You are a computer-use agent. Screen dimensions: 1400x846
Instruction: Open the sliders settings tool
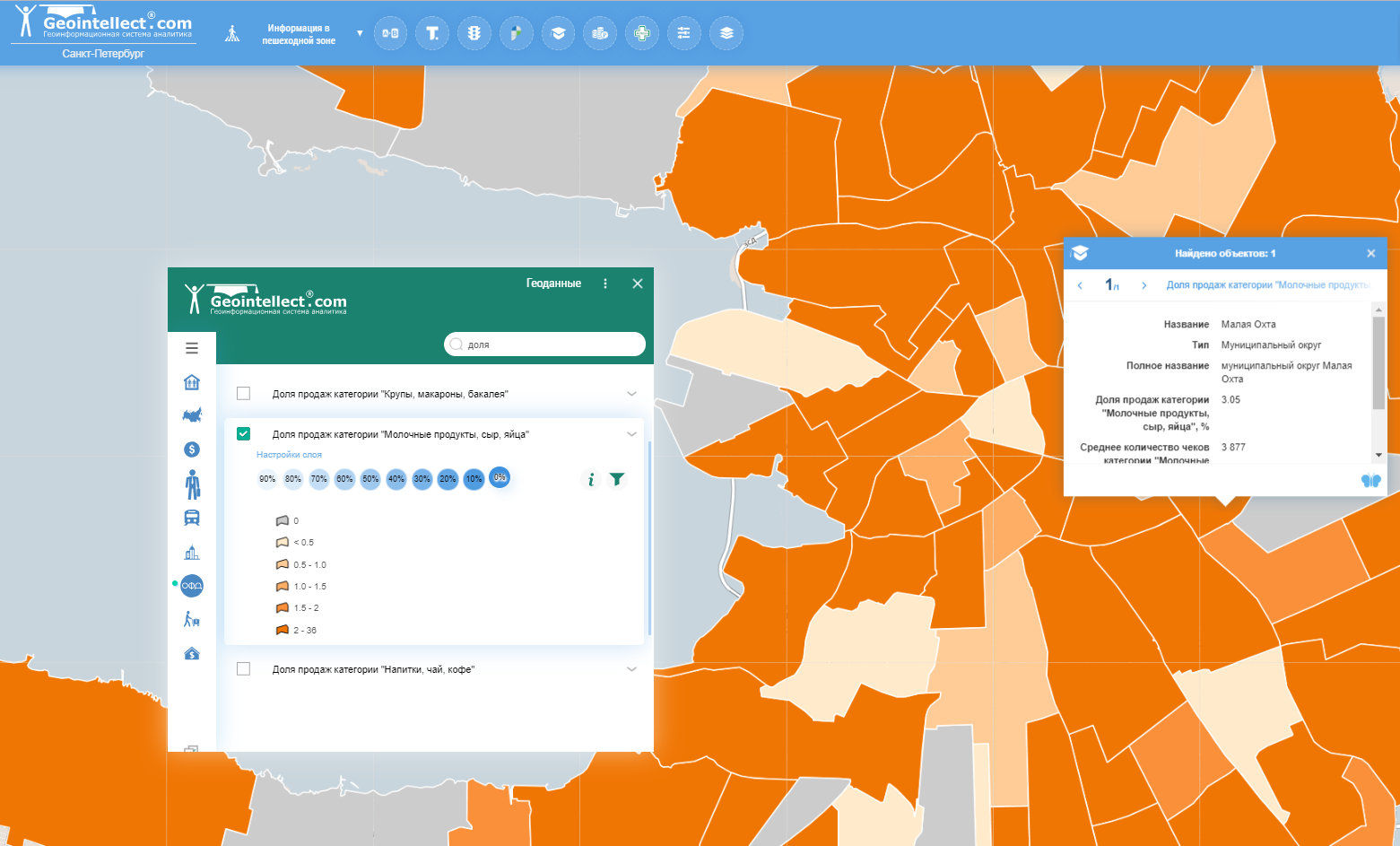[x=684, y=33]
